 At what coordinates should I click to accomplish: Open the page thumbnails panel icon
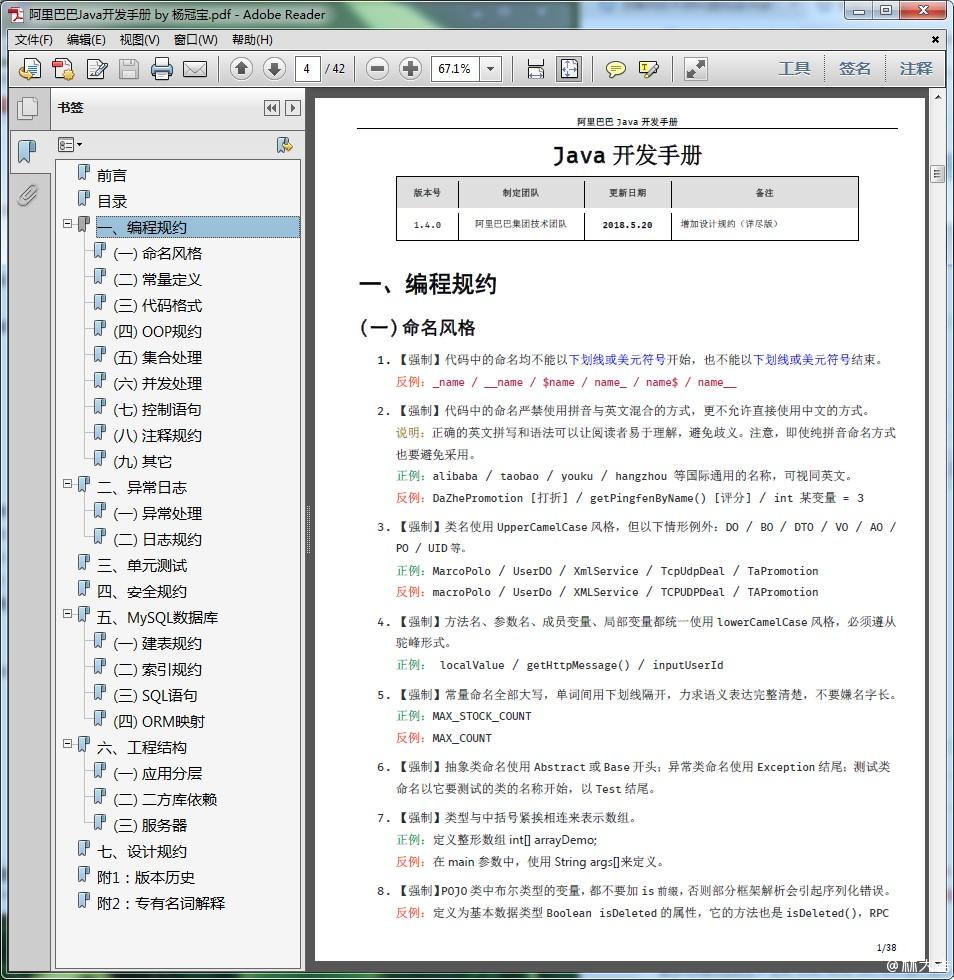[28, 108]
